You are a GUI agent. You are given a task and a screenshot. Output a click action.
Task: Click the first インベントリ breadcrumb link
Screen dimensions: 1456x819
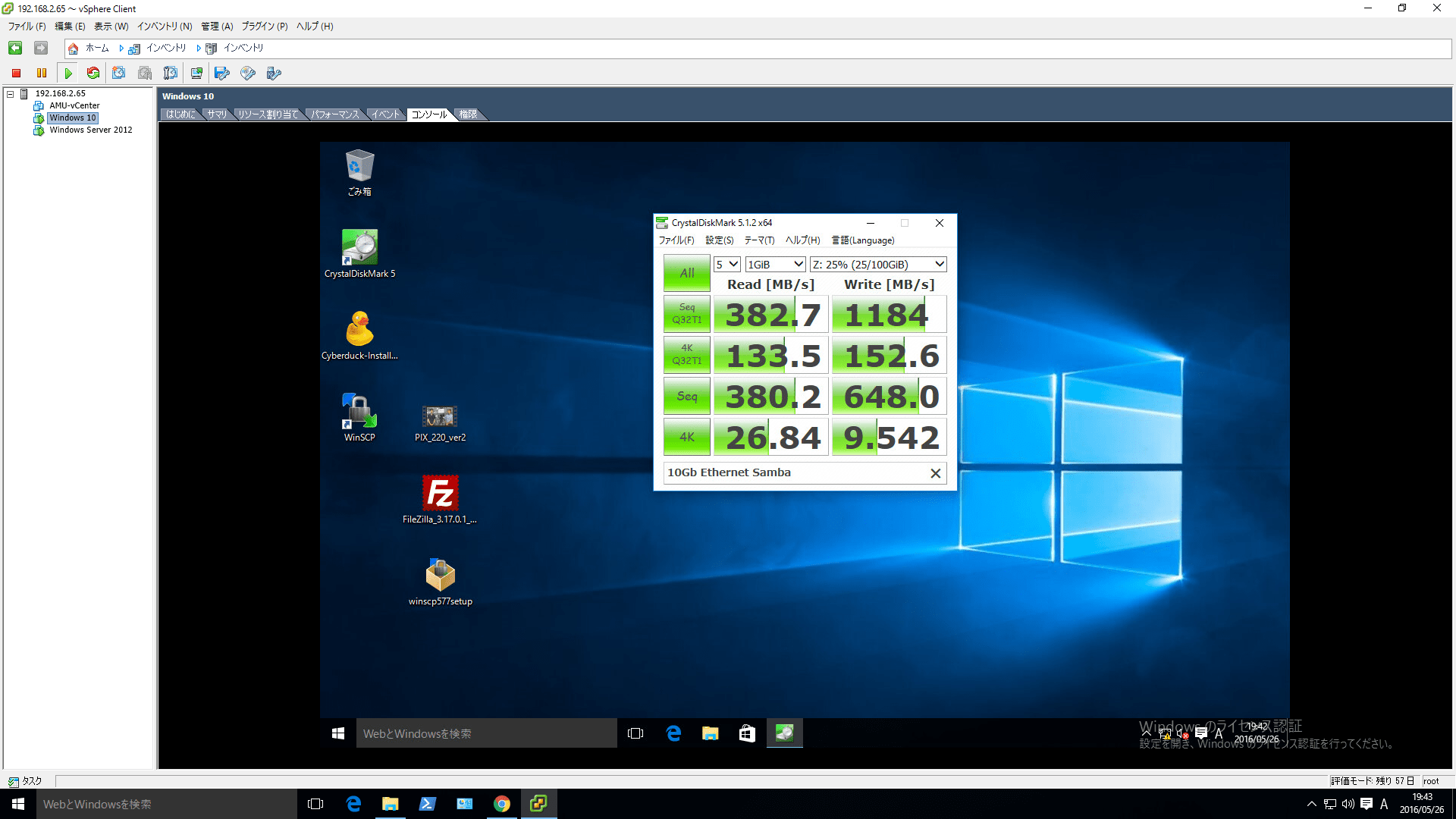(166, 48)
